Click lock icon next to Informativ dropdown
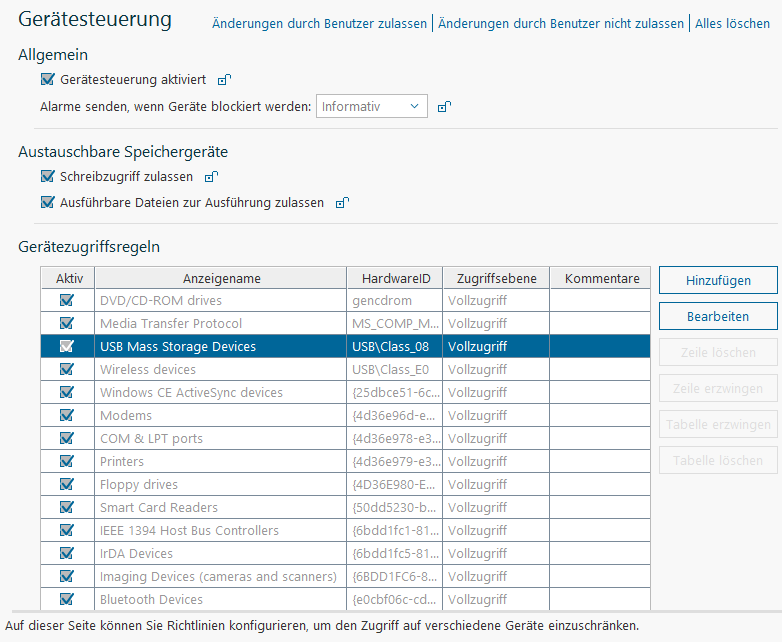 [x=444, y=107]
